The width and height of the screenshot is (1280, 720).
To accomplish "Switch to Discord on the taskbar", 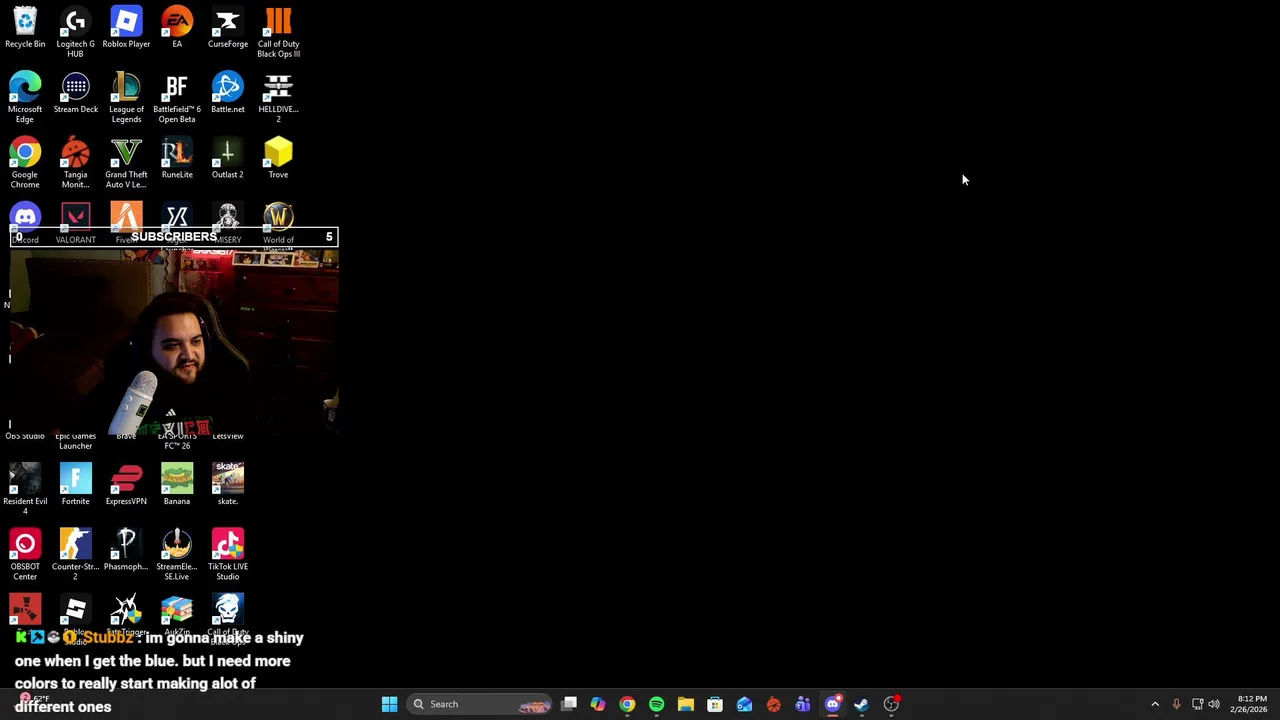I will tap(832, 704).
